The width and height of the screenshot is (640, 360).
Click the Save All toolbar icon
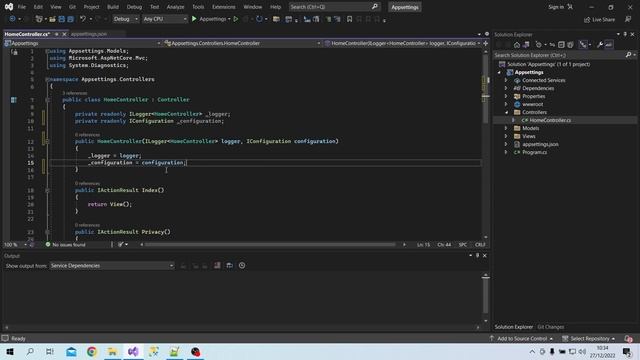tap(70, 19)
